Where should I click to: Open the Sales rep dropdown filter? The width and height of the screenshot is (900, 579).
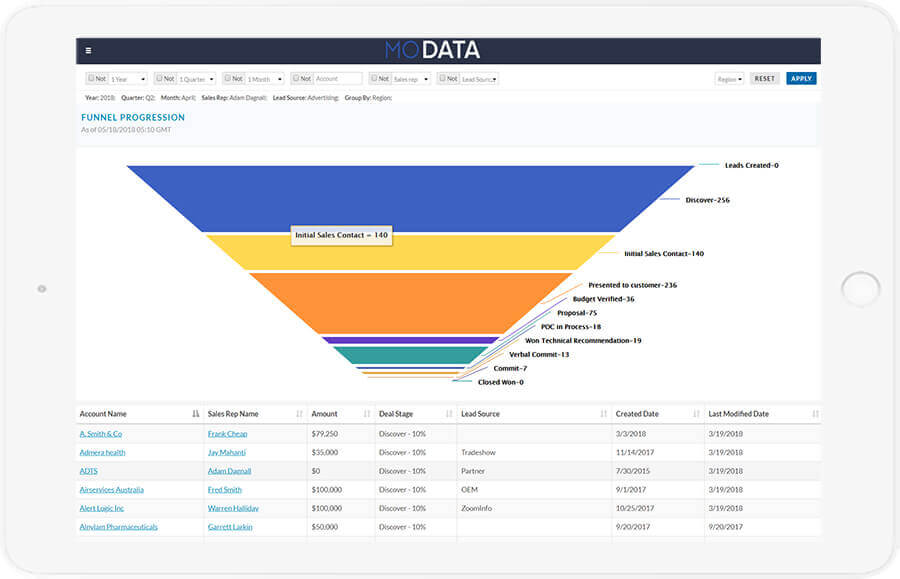411,79
